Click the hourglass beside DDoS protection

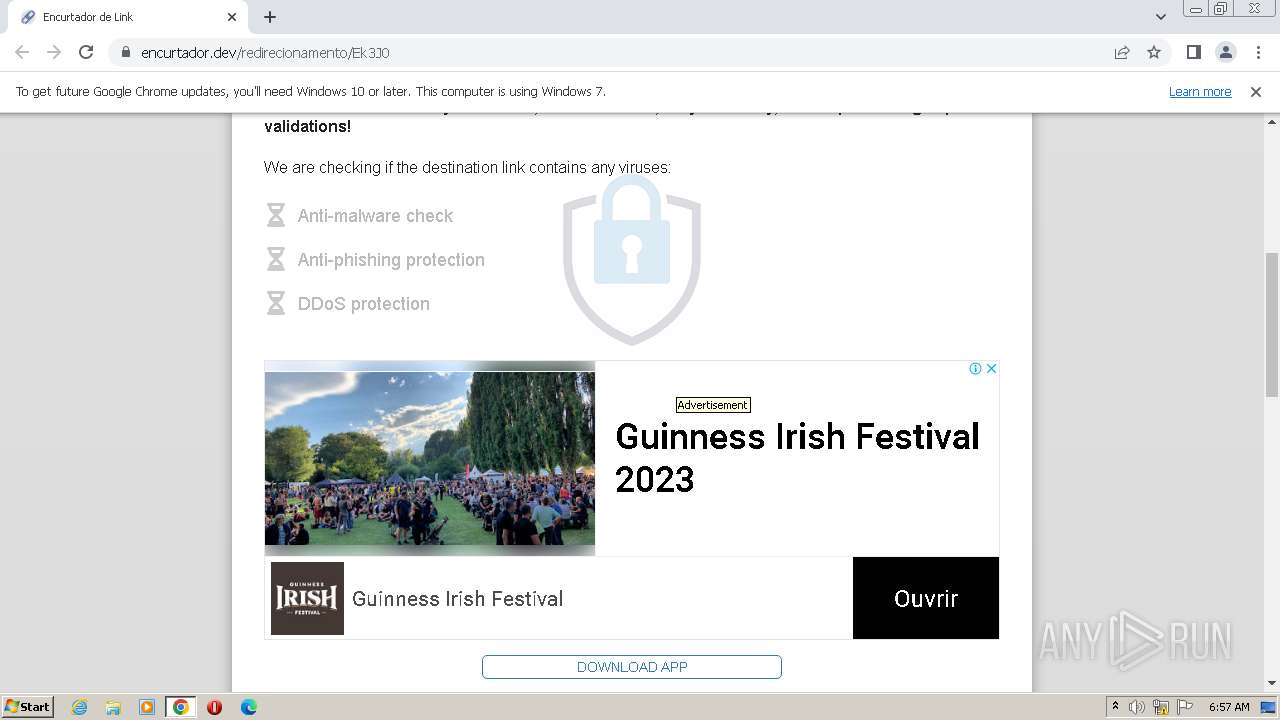(276, 303)
